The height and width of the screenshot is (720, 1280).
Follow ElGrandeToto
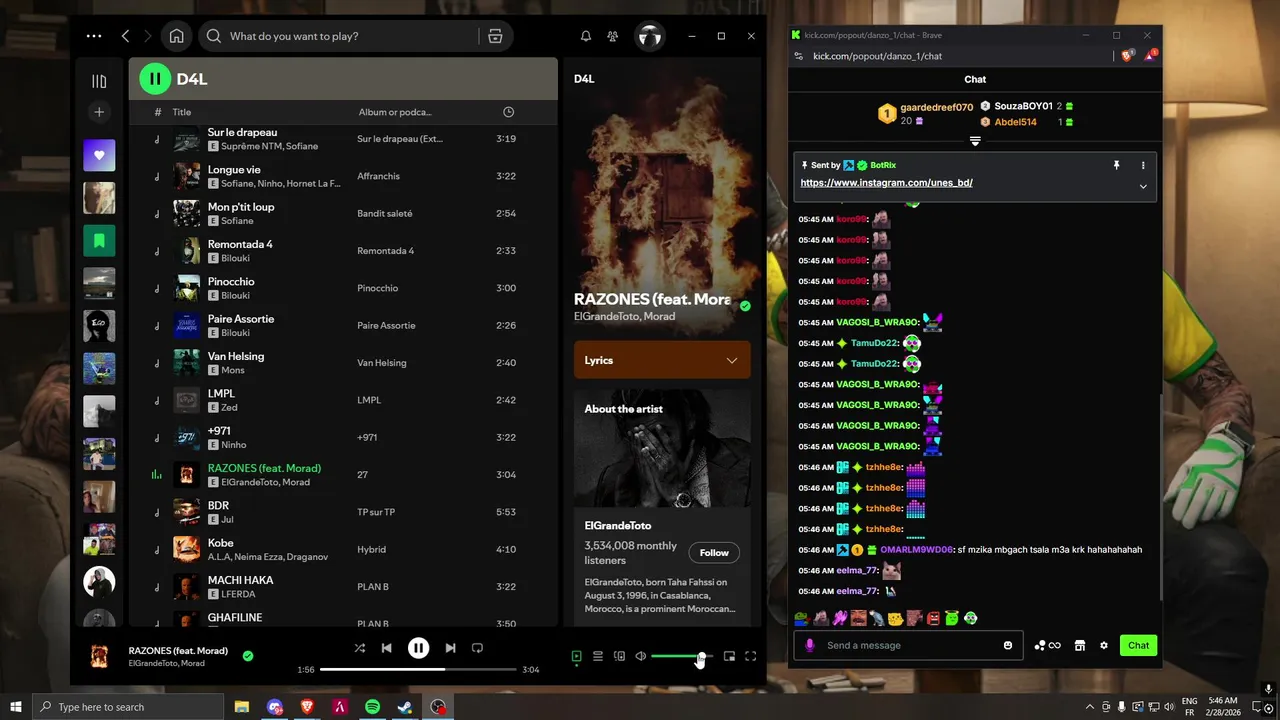click(x=714, y=552)
